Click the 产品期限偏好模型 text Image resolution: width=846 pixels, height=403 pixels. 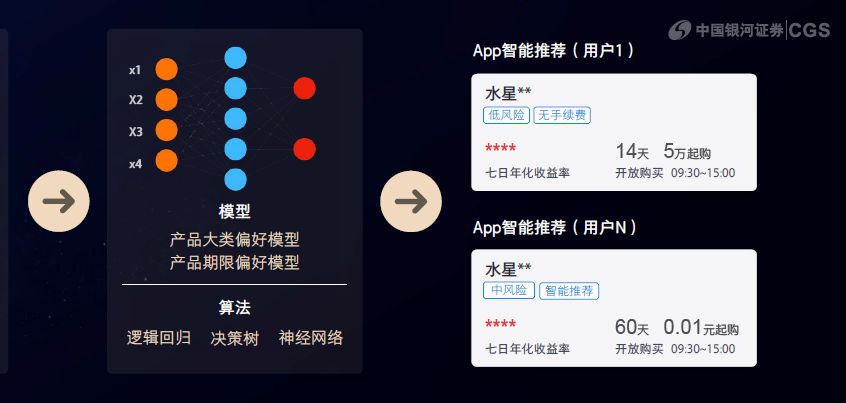pyautogui.click(x=235, y=262)
